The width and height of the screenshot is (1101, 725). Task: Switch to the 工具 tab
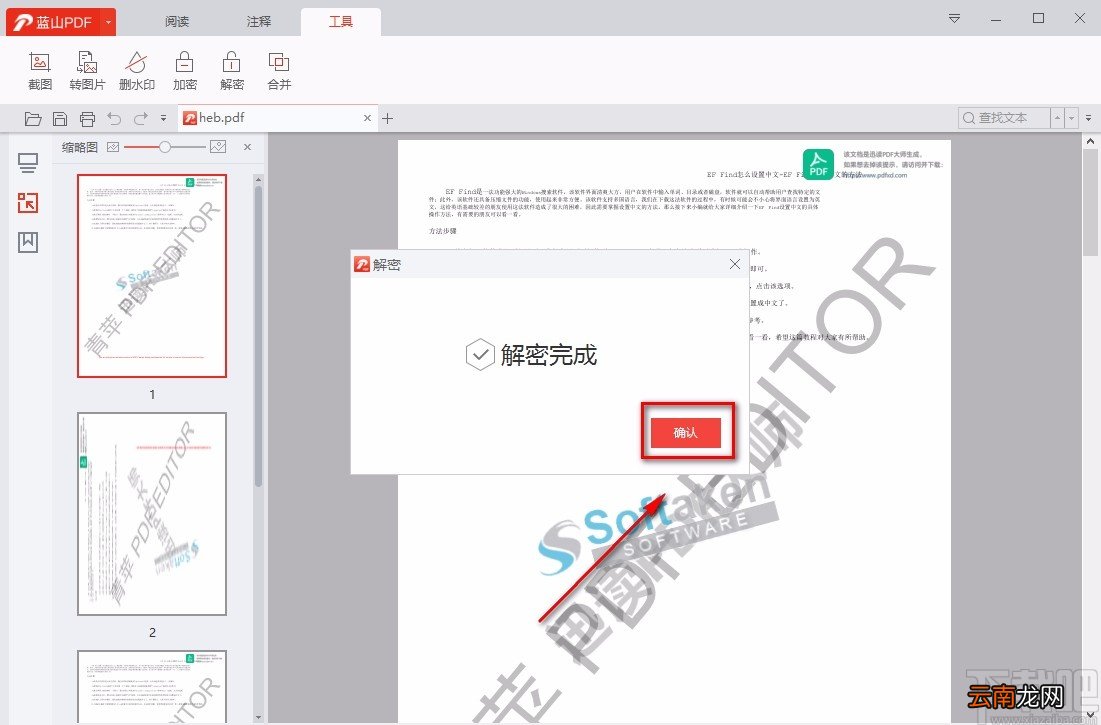(341, 22)
